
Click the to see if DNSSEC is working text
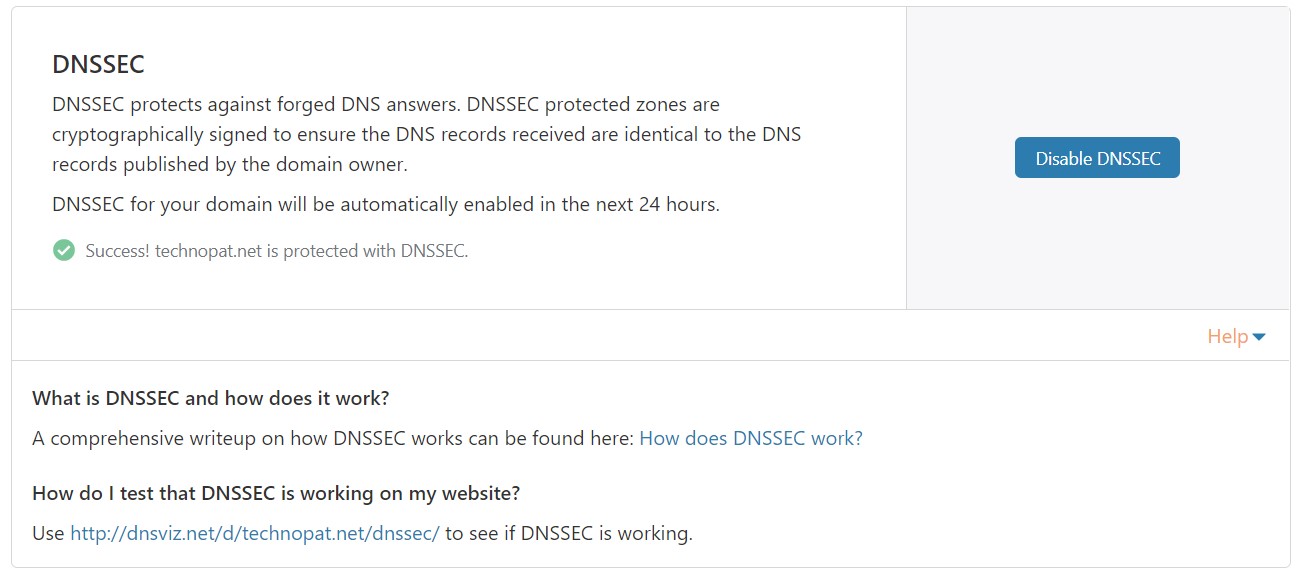coord(568,533)
